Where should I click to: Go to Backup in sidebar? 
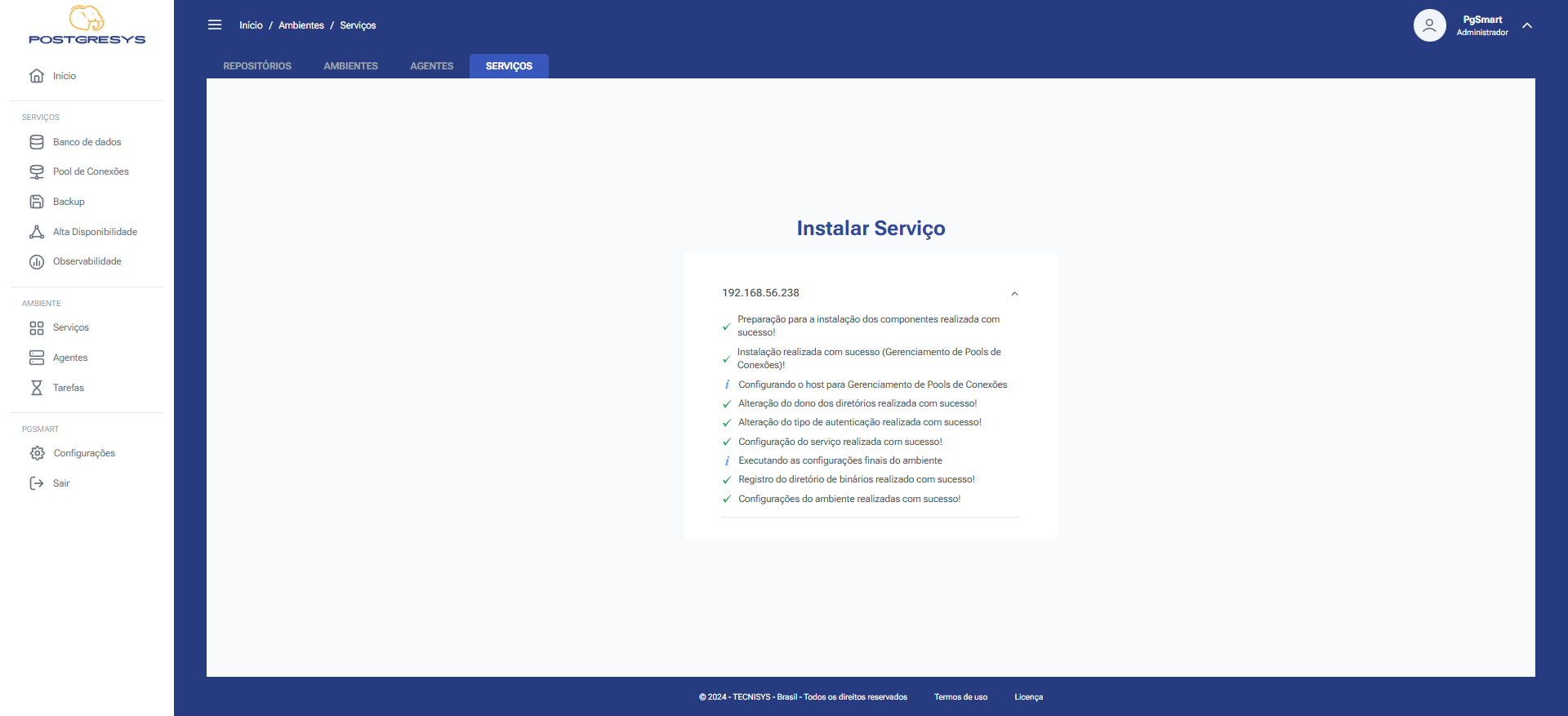point(69,202)
